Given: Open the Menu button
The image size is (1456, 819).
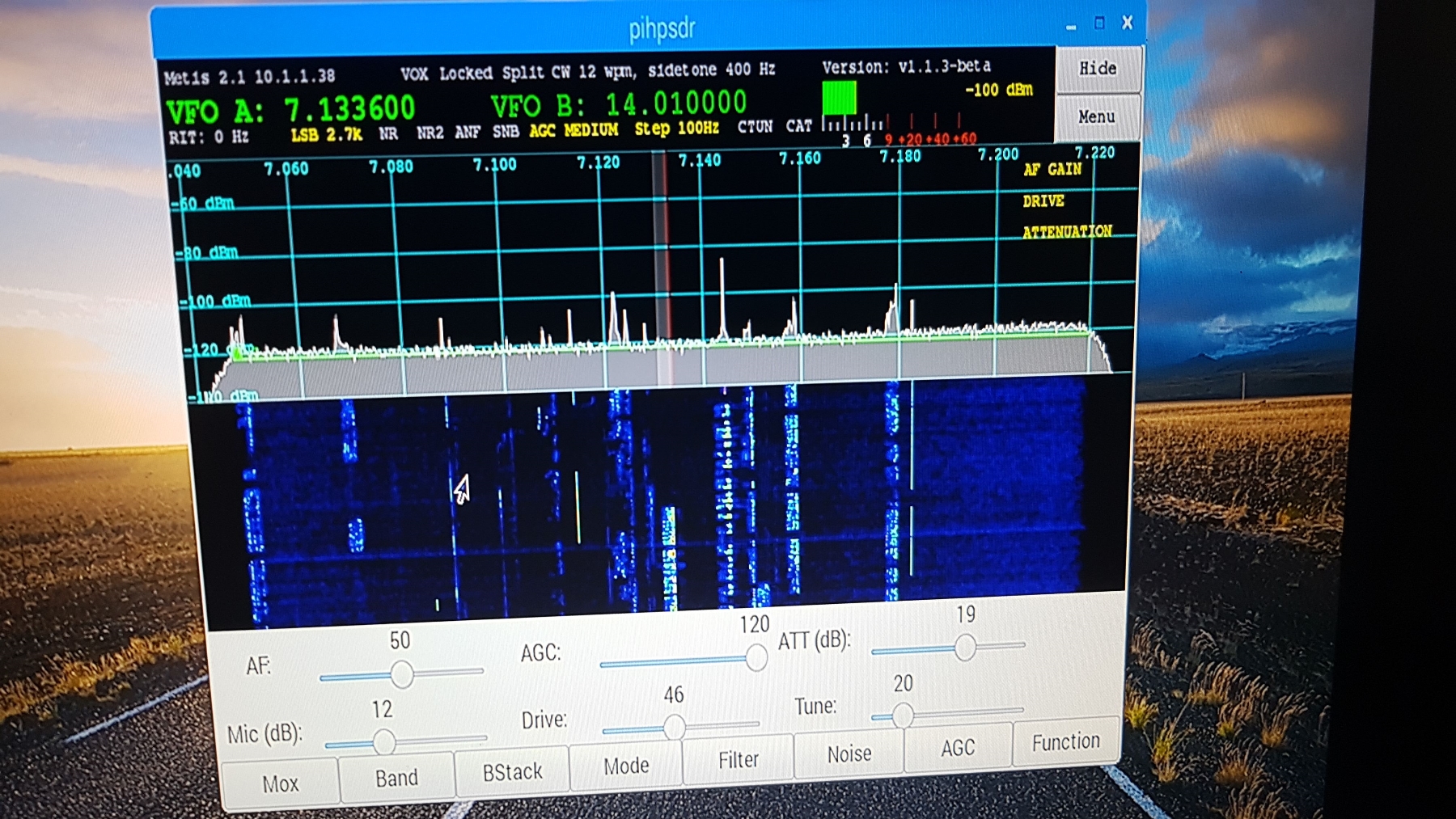Looking at the screenshot, I should pyautogui.click(x=1097, y=117).
